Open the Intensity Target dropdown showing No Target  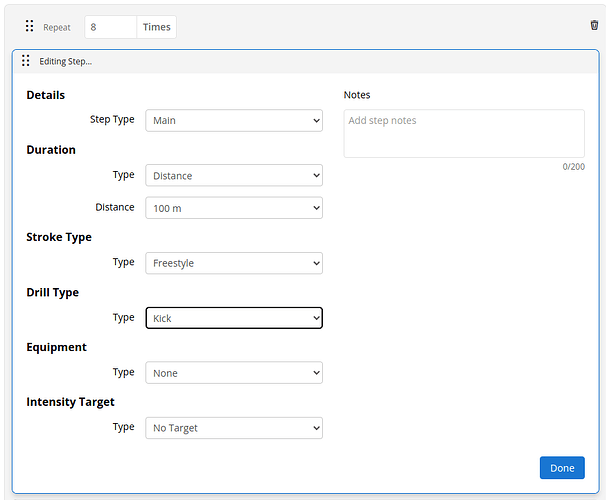point(234,428)
